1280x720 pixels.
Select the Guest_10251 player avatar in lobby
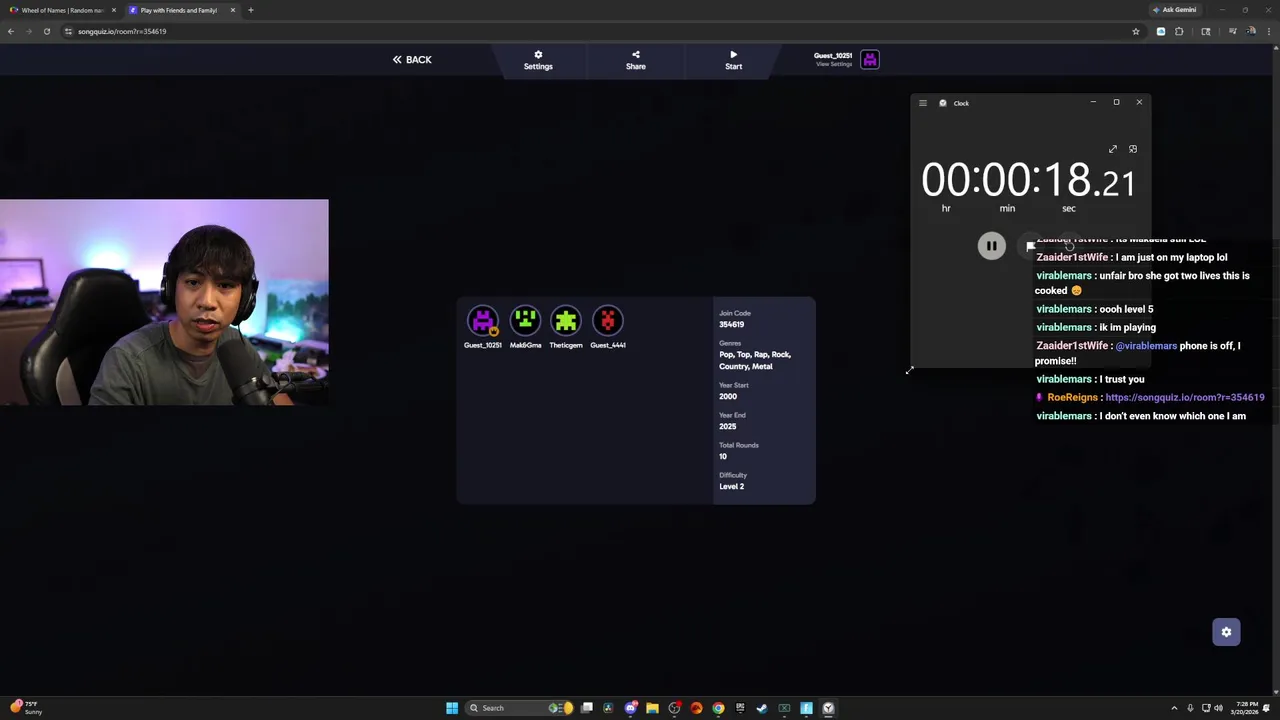tap(483, 320)
